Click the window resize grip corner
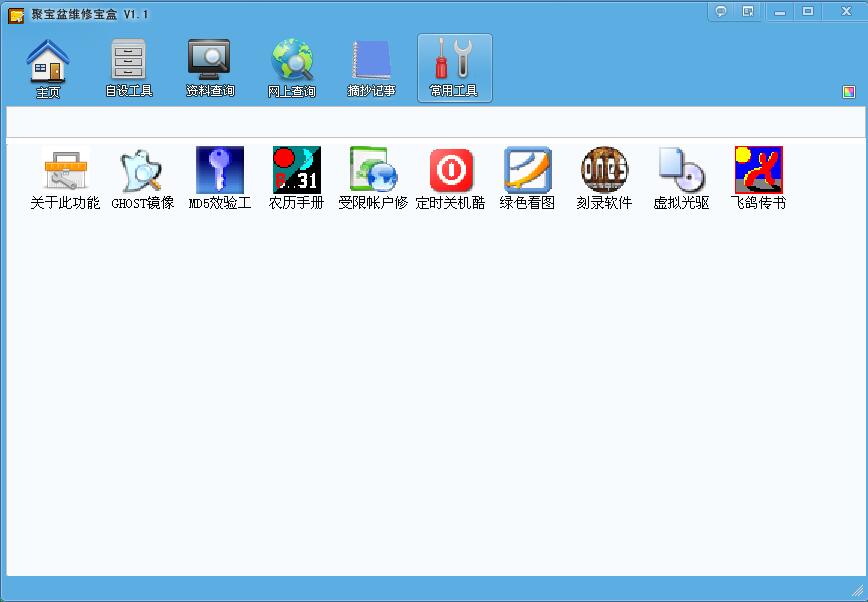Screen dimensions: 868x602 click(x=857, y=590)
